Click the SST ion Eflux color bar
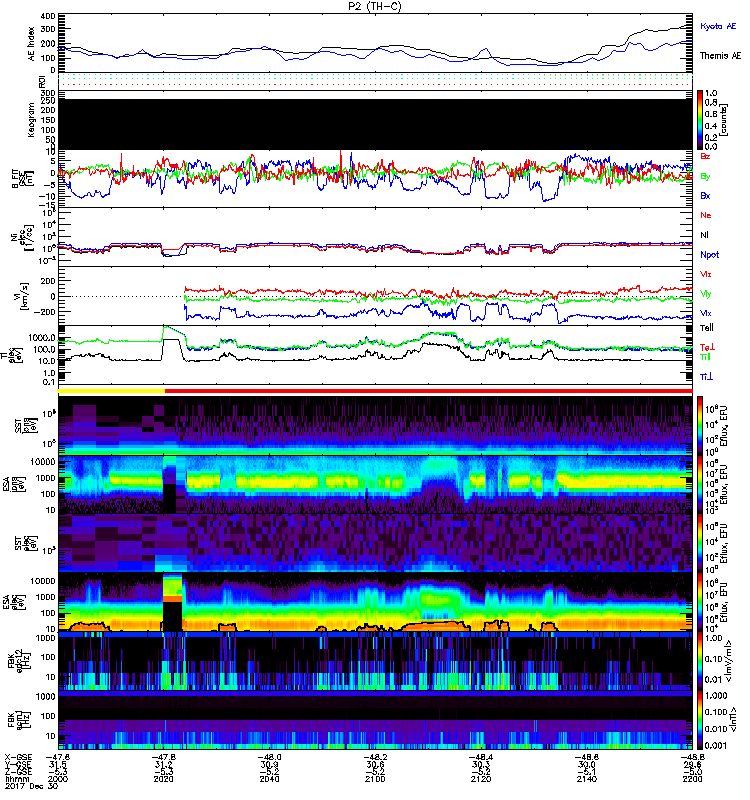This screenshot has width=750, height=800. click(x=700, y=425)
